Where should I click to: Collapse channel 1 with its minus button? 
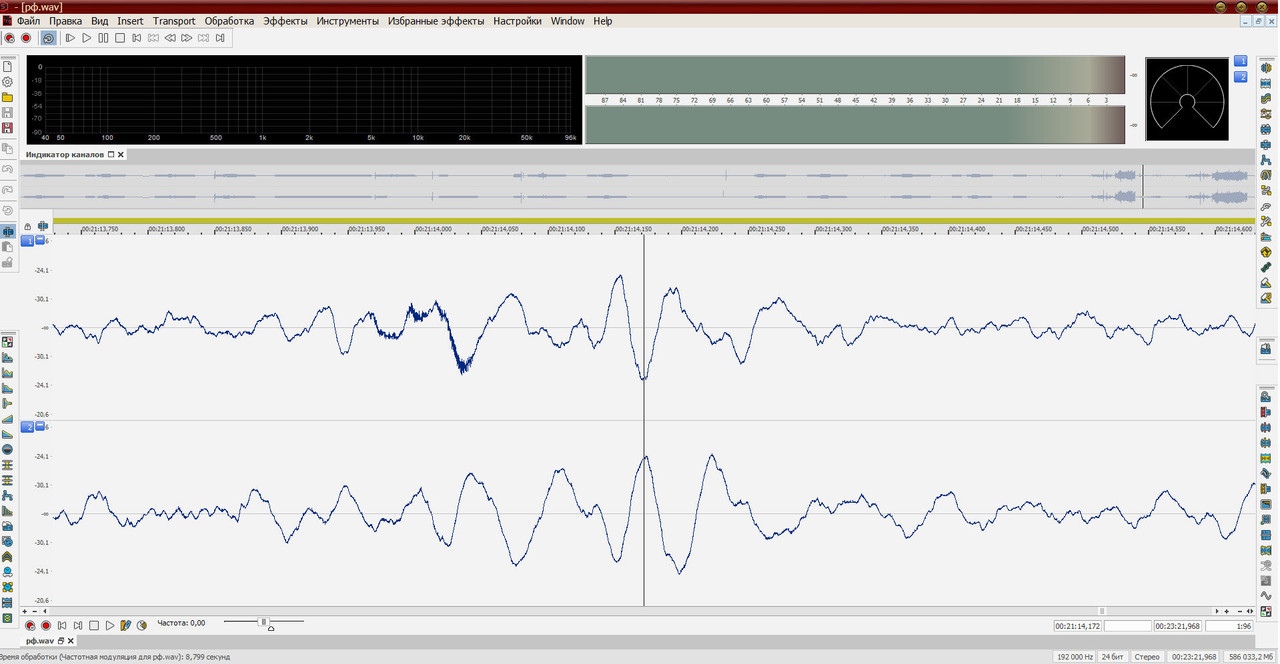(40, 241)
